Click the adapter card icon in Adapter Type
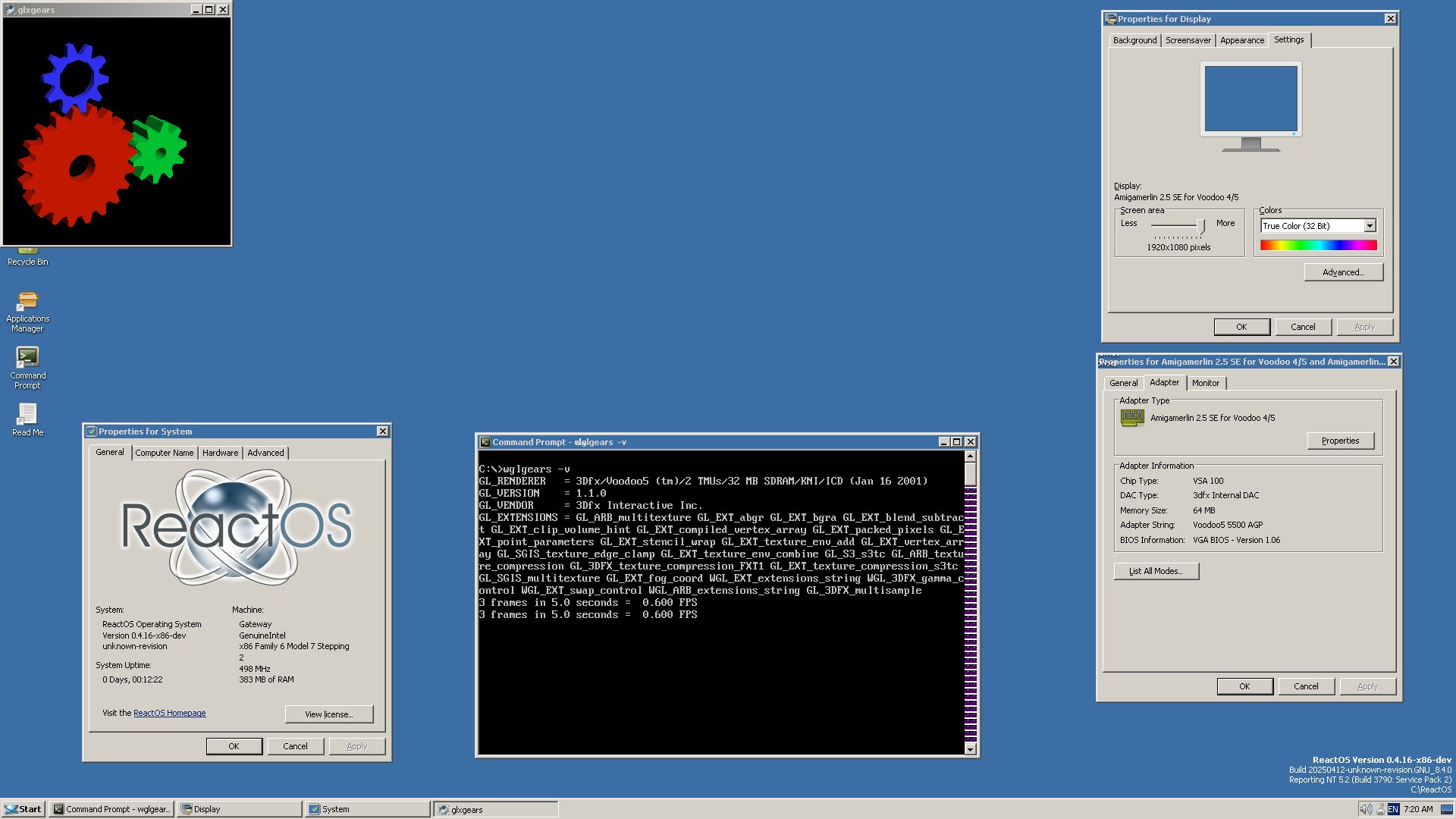The height and width of the screenshot is (819, 1456). click(x=1132, y=418)
